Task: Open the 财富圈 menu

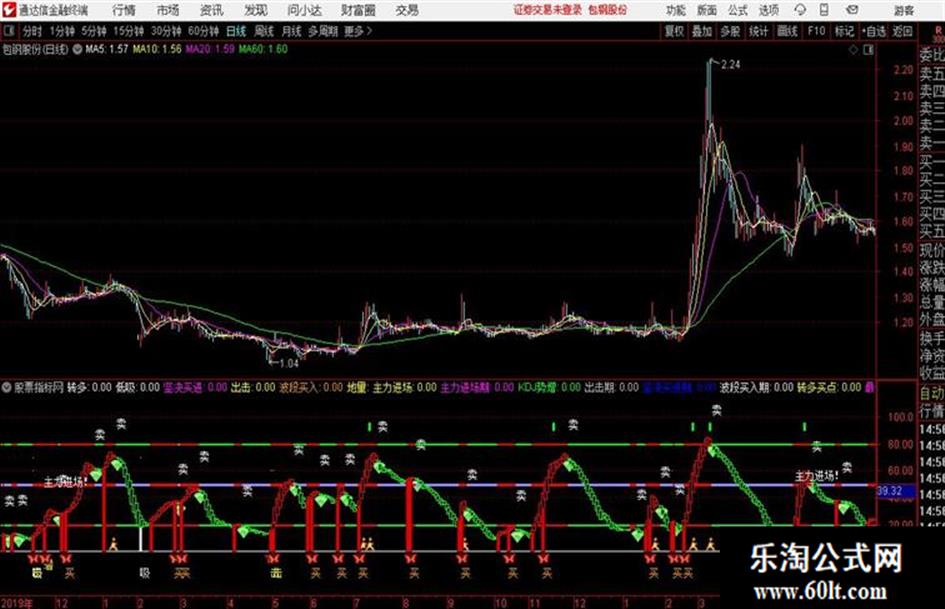Action: coord(358,10)
